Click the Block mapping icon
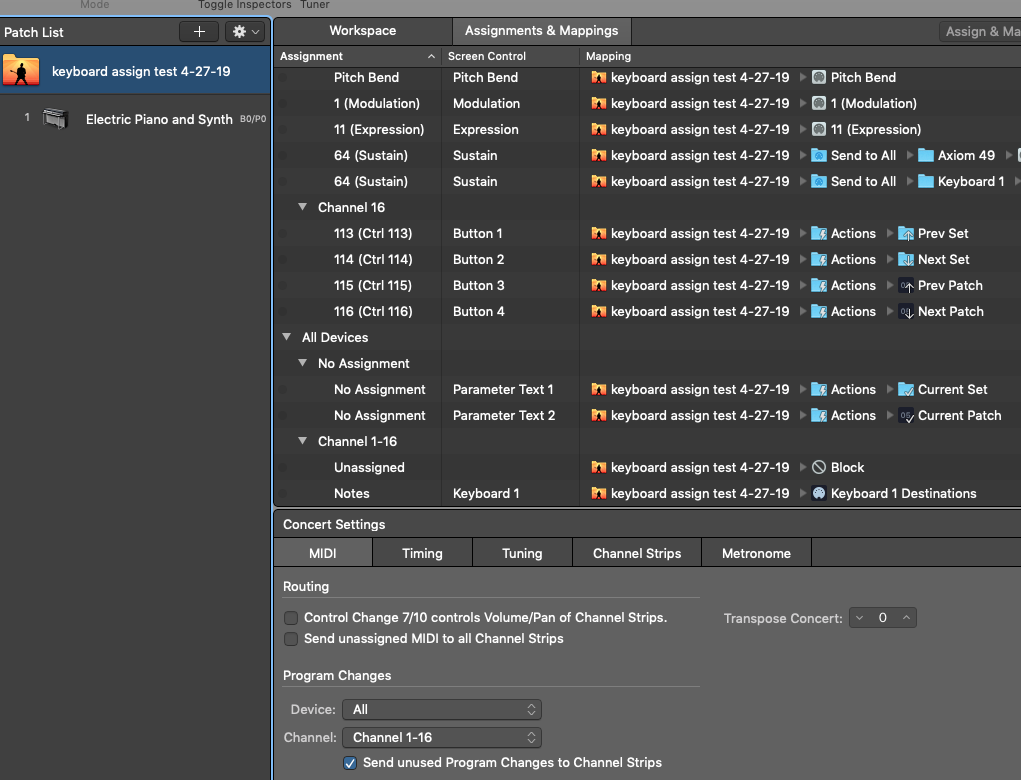Screen dimensions: 1021x780 pyautogui.click(x=819, y=468)
